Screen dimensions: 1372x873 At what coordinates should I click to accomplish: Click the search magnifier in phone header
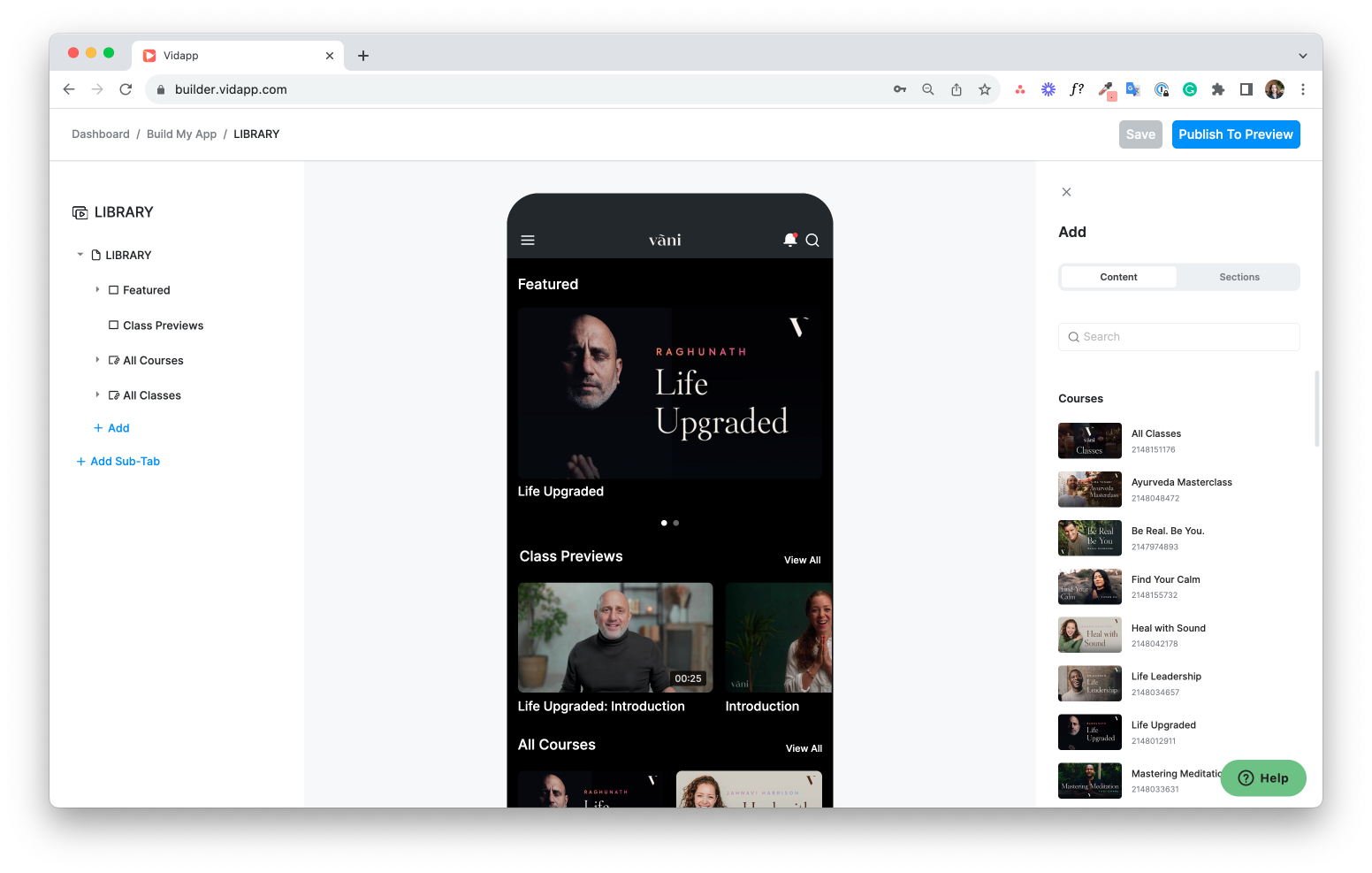coord(812,241)
